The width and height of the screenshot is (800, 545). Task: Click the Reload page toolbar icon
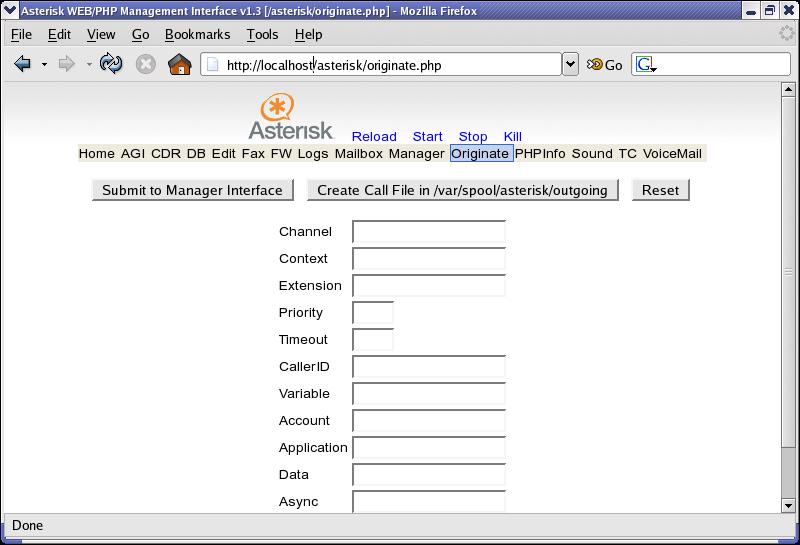[x=111, y=65]
